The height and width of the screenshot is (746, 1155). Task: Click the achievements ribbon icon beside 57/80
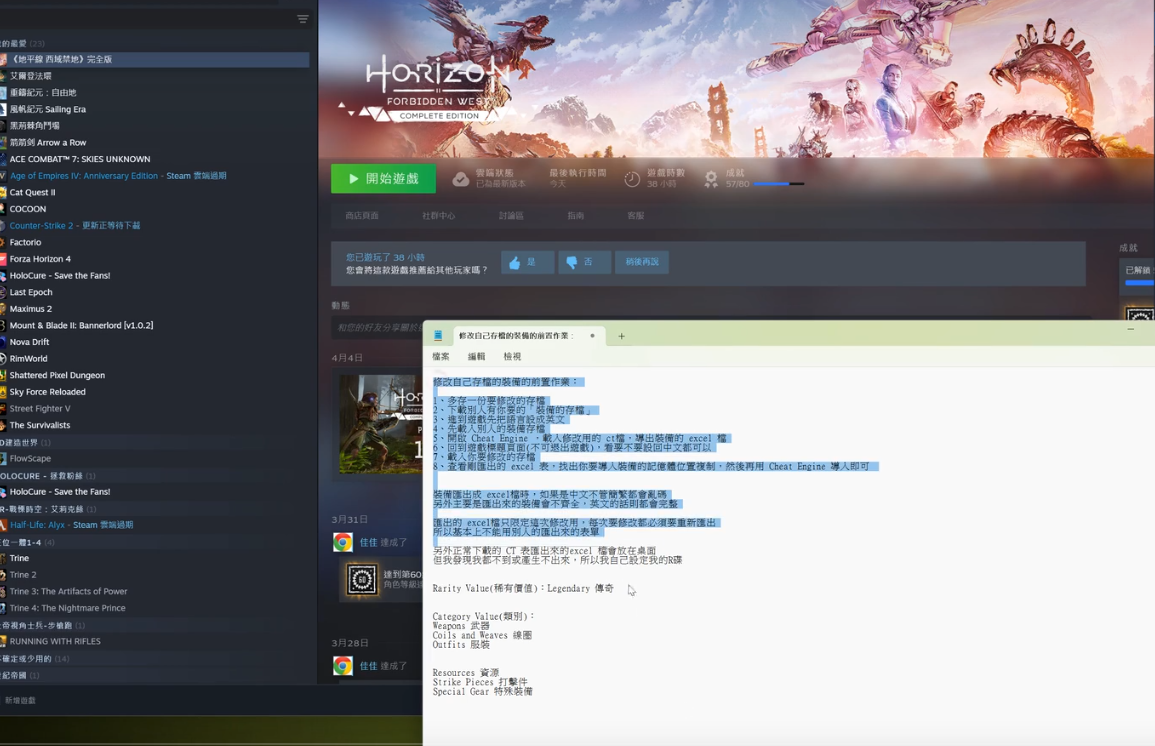click(711, 179)
